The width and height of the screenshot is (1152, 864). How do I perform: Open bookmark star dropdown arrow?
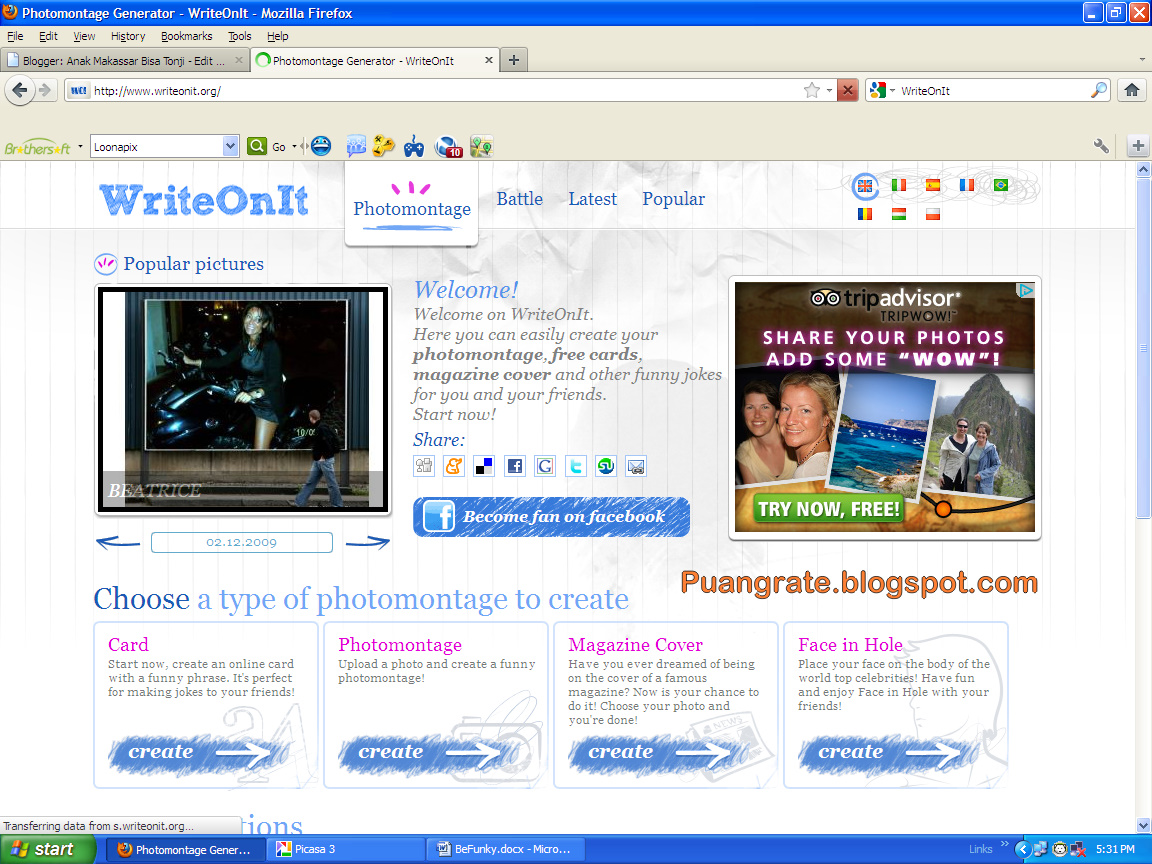pos(829,91)
